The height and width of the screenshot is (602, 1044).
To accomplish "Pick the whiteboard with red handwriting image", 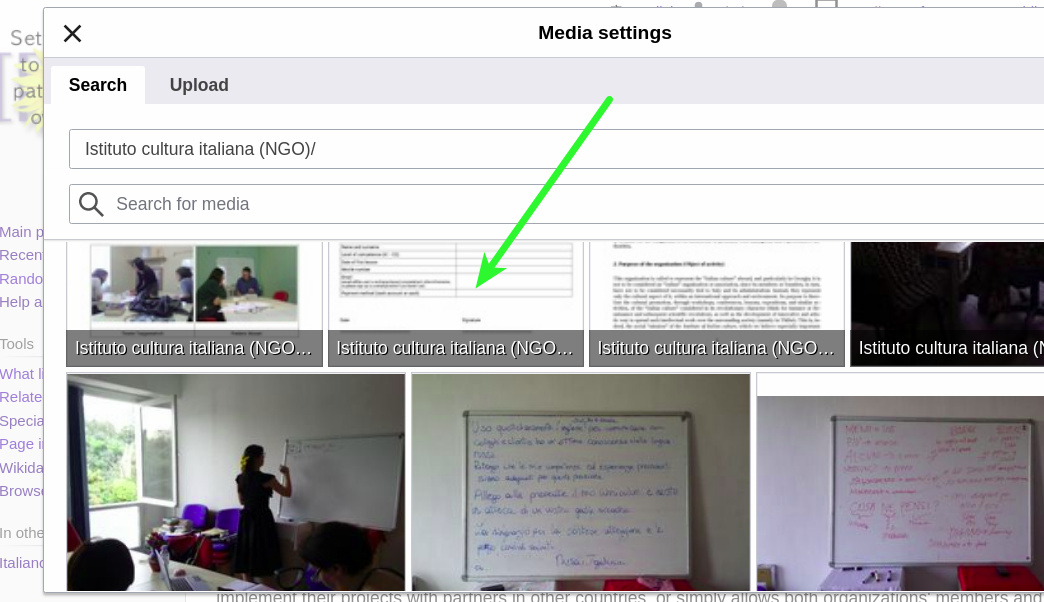I will click(x=900, y=482).
